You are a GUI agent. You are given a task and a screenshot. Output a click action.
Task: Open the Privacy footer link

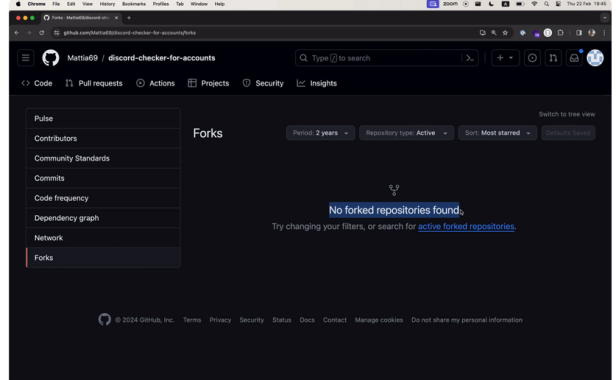[220, 320]
